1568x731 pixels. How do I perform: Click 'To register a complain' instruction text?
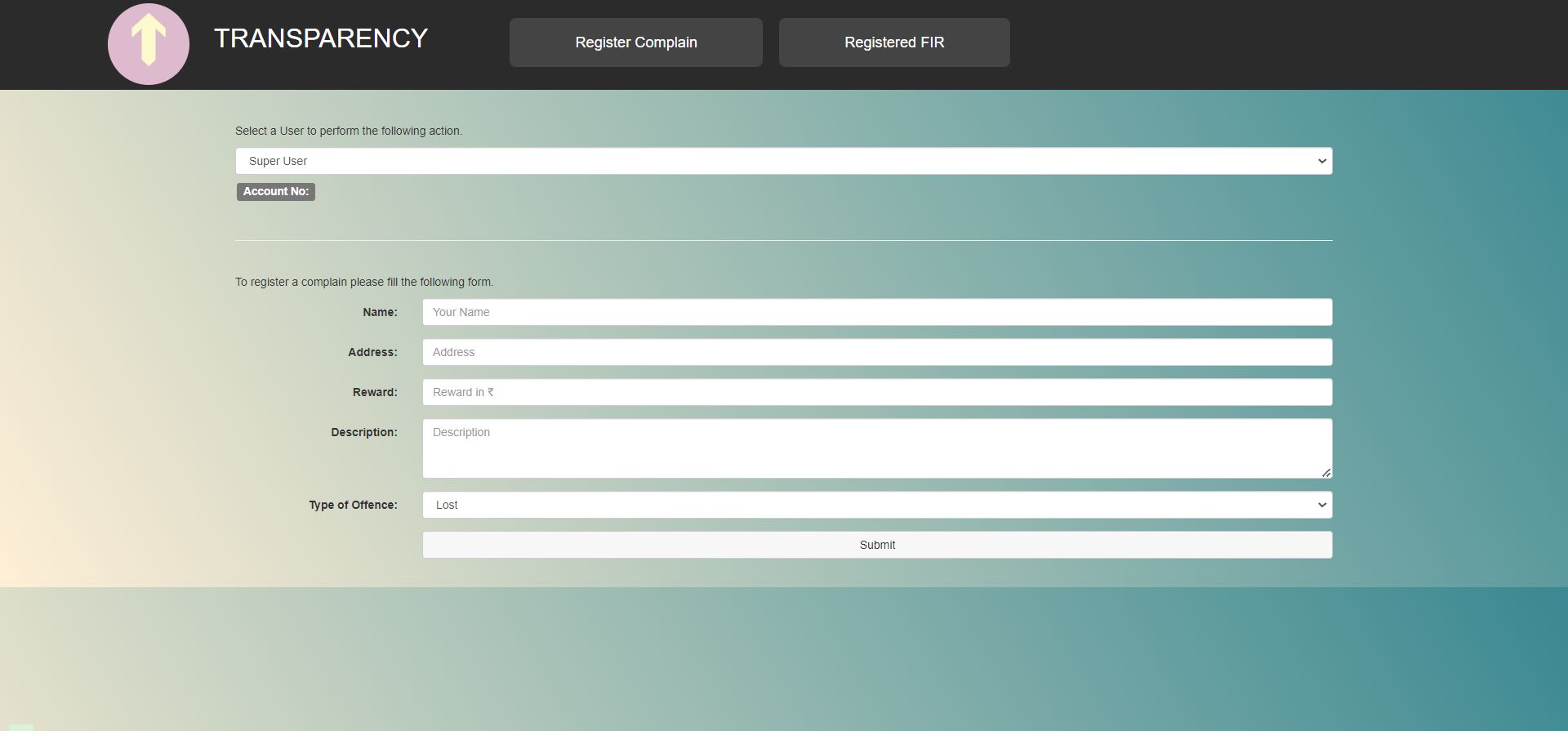(x=364, y=282)
